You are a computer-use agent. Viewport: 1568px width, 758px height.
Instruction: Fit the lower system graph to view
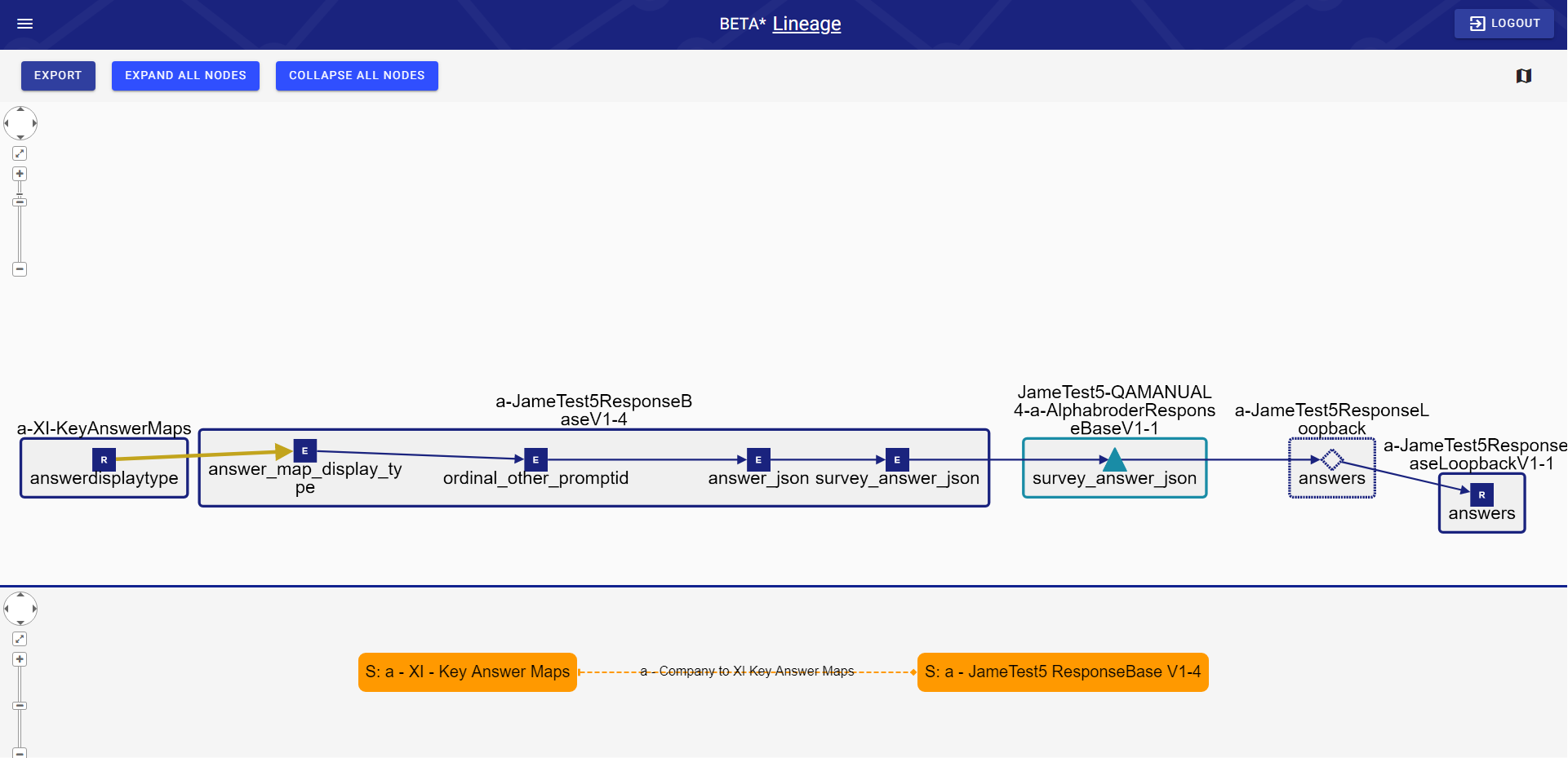click(20, 639)
